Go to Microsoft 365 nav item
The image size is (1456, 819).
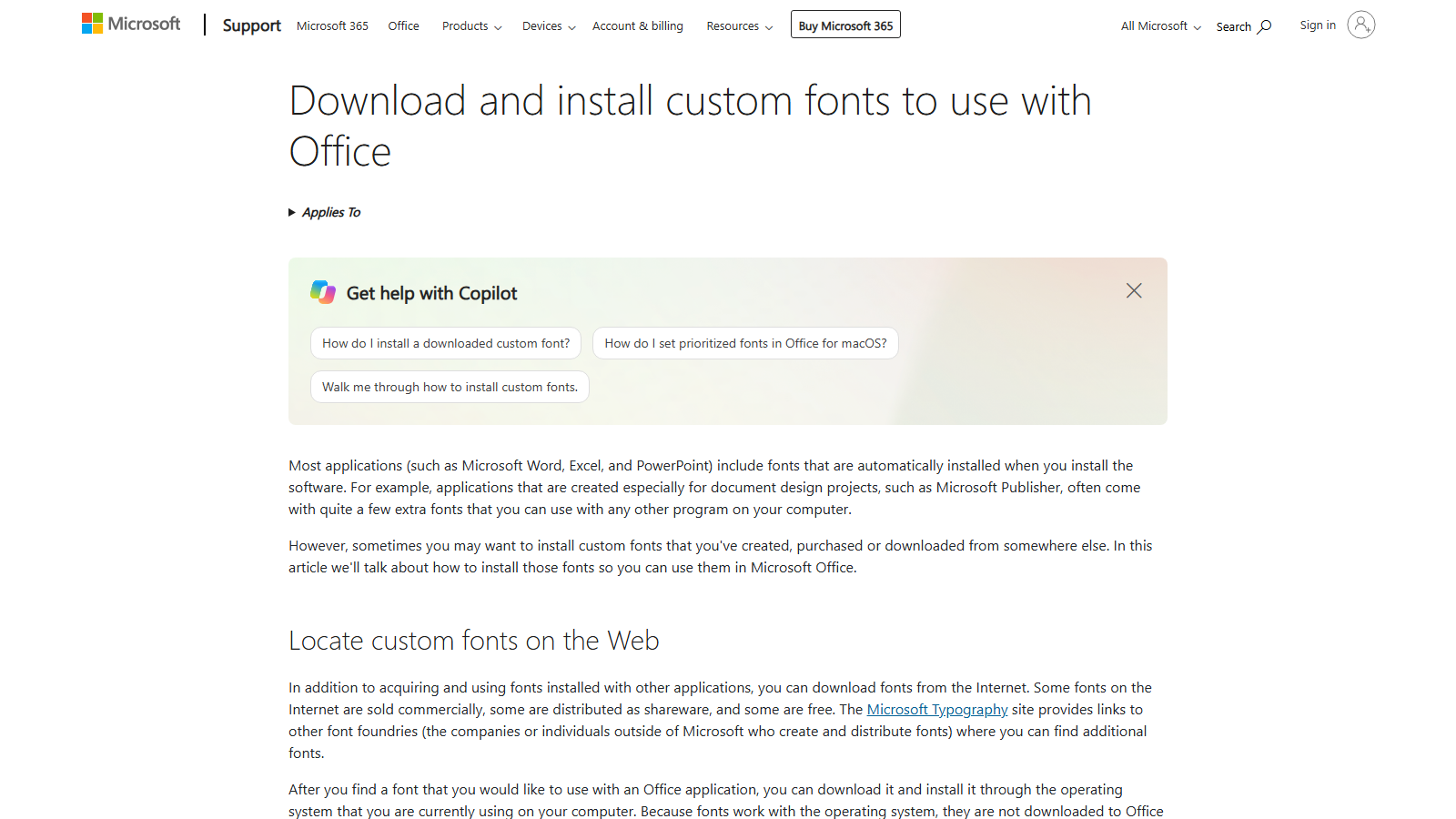(332, 26)
